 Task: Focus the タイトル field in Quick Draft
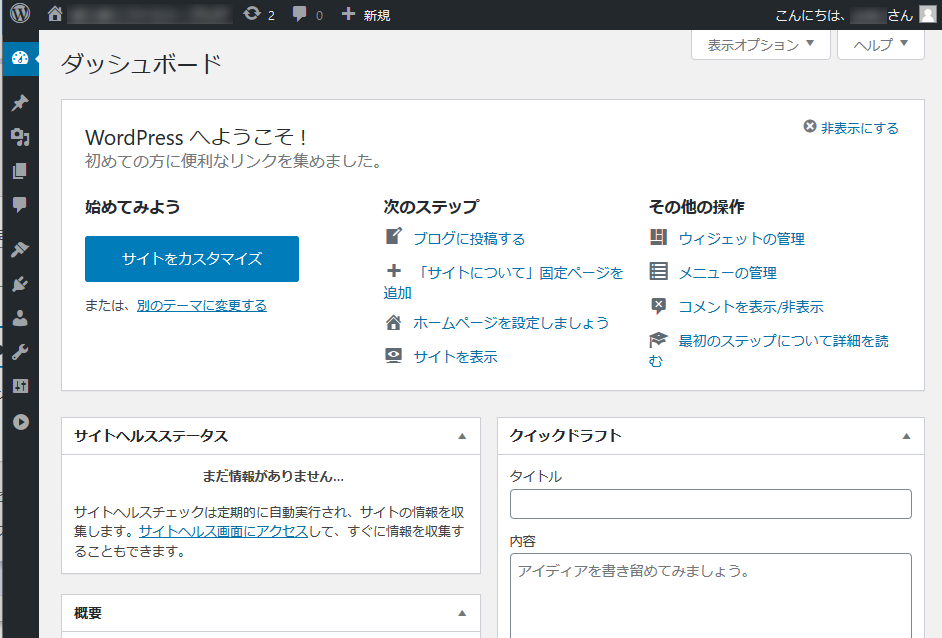coord(710,504)
